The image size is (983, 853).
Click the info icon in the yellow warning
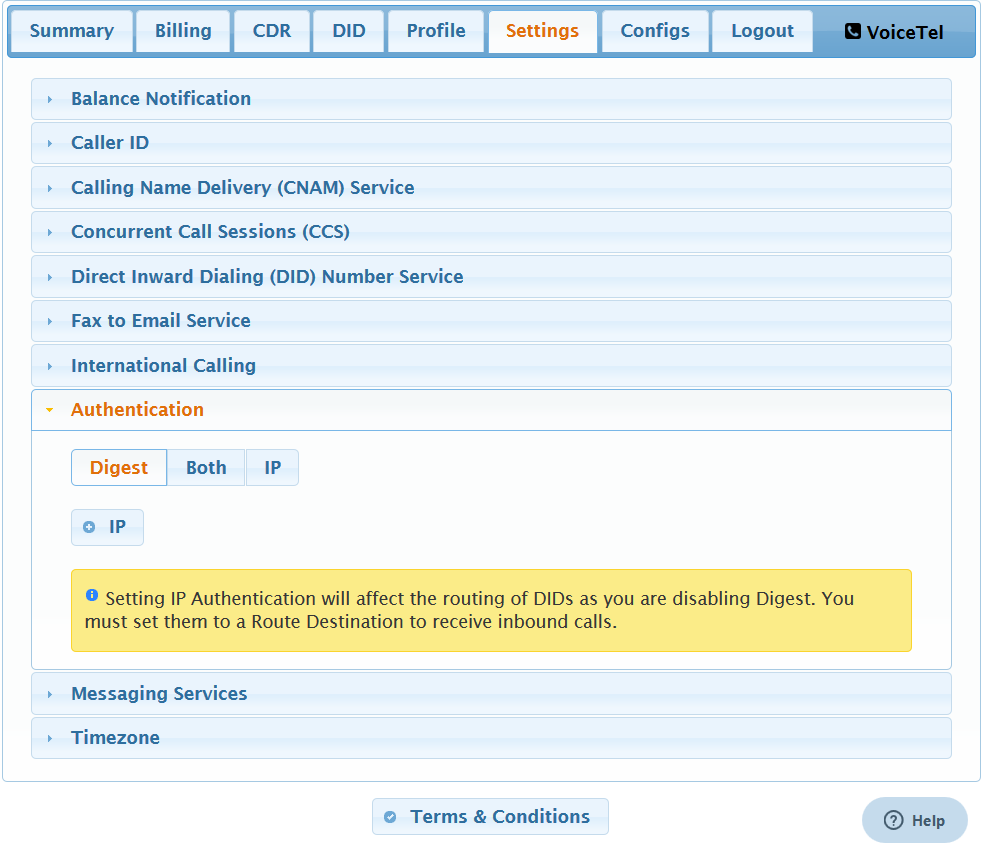click(x=92, y=595)
